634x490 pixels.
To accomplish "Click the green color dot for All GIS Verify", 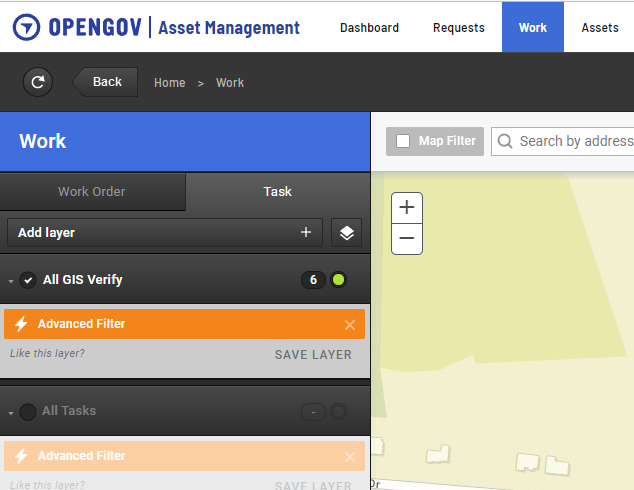I will [x=338, y=280].
